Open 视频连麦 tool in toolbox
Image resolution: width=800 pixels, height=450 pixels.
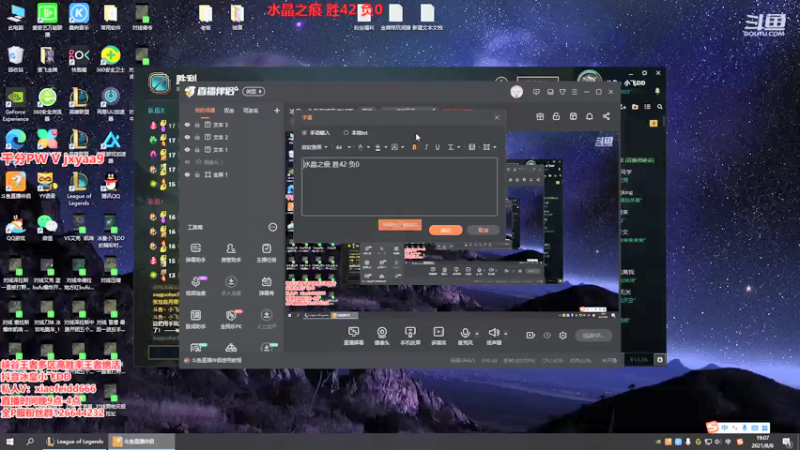(x=195, y=286)
